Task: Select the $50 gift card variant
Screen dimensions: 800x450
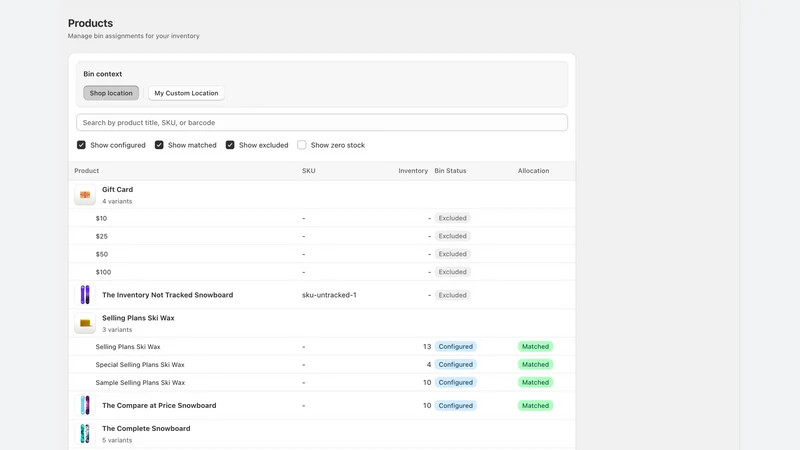Action: click(102, 254)
